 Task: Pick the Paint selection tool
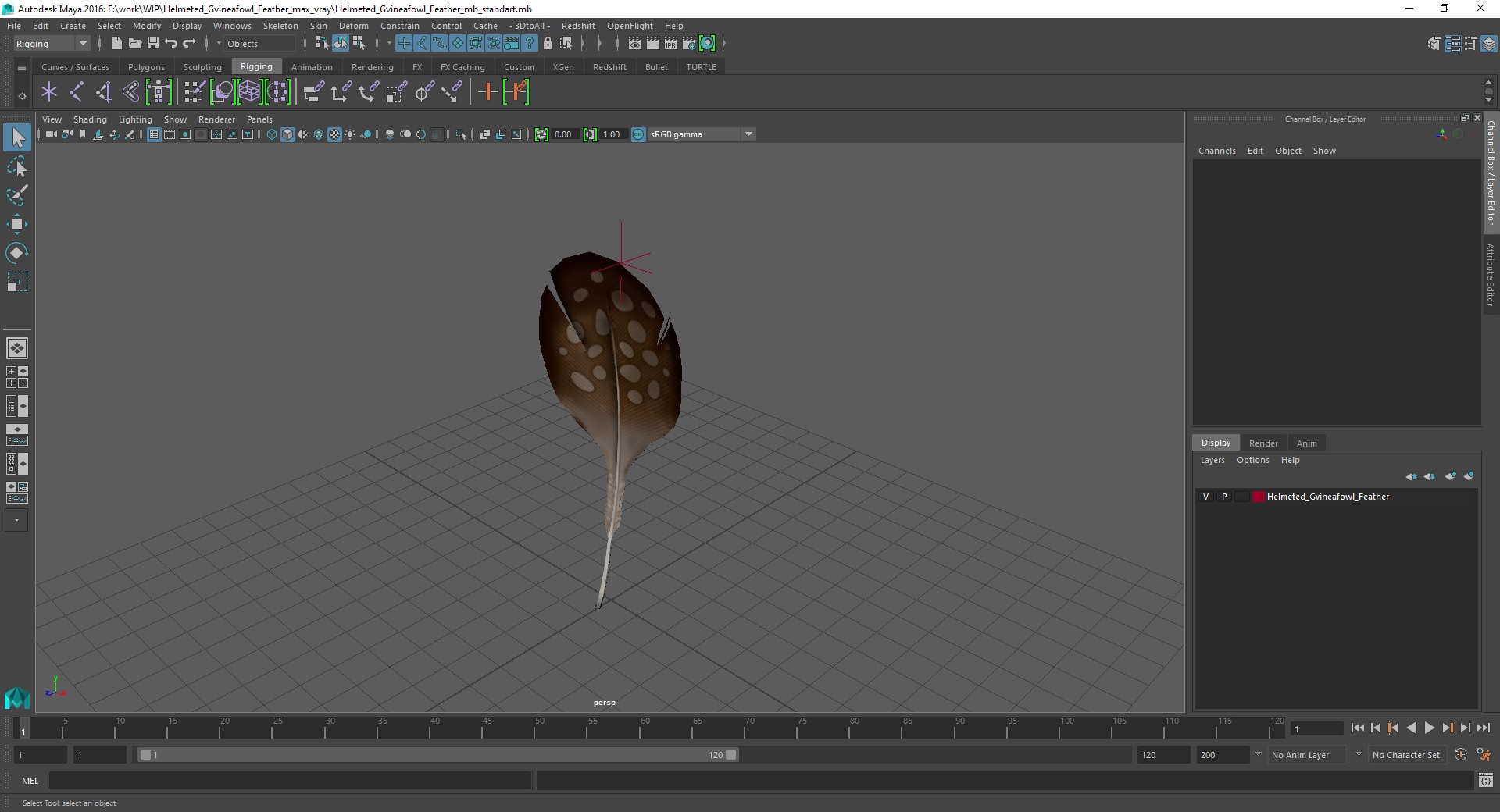tap(17, 195)
